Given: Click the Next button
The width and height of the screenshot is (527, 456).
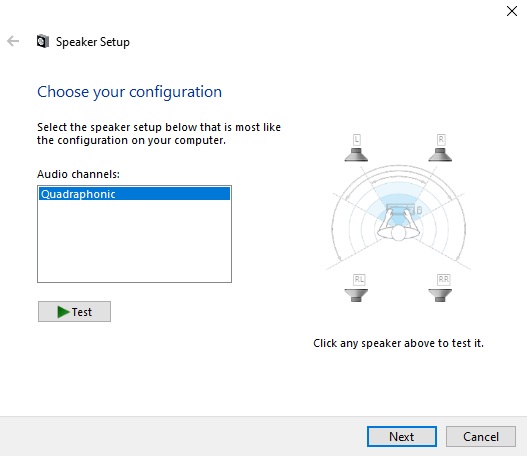Looking at the screenshot, I should pyautogui.click(x=402, y=437).
